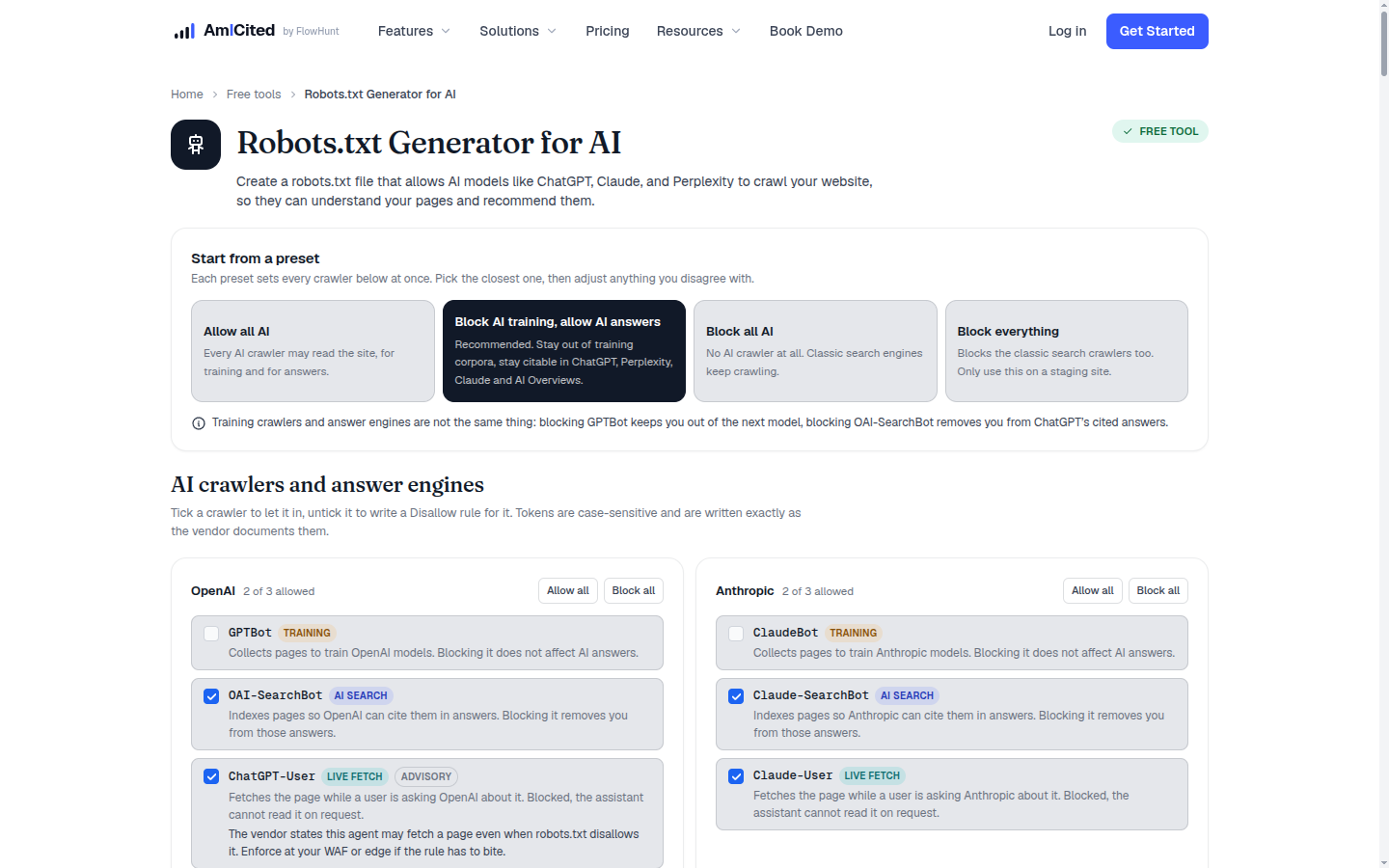Click the AI SEARCH tag beside Claude-SearchBot
The width and height of the screenshot is (1389, 868).
tap(907, 696)
